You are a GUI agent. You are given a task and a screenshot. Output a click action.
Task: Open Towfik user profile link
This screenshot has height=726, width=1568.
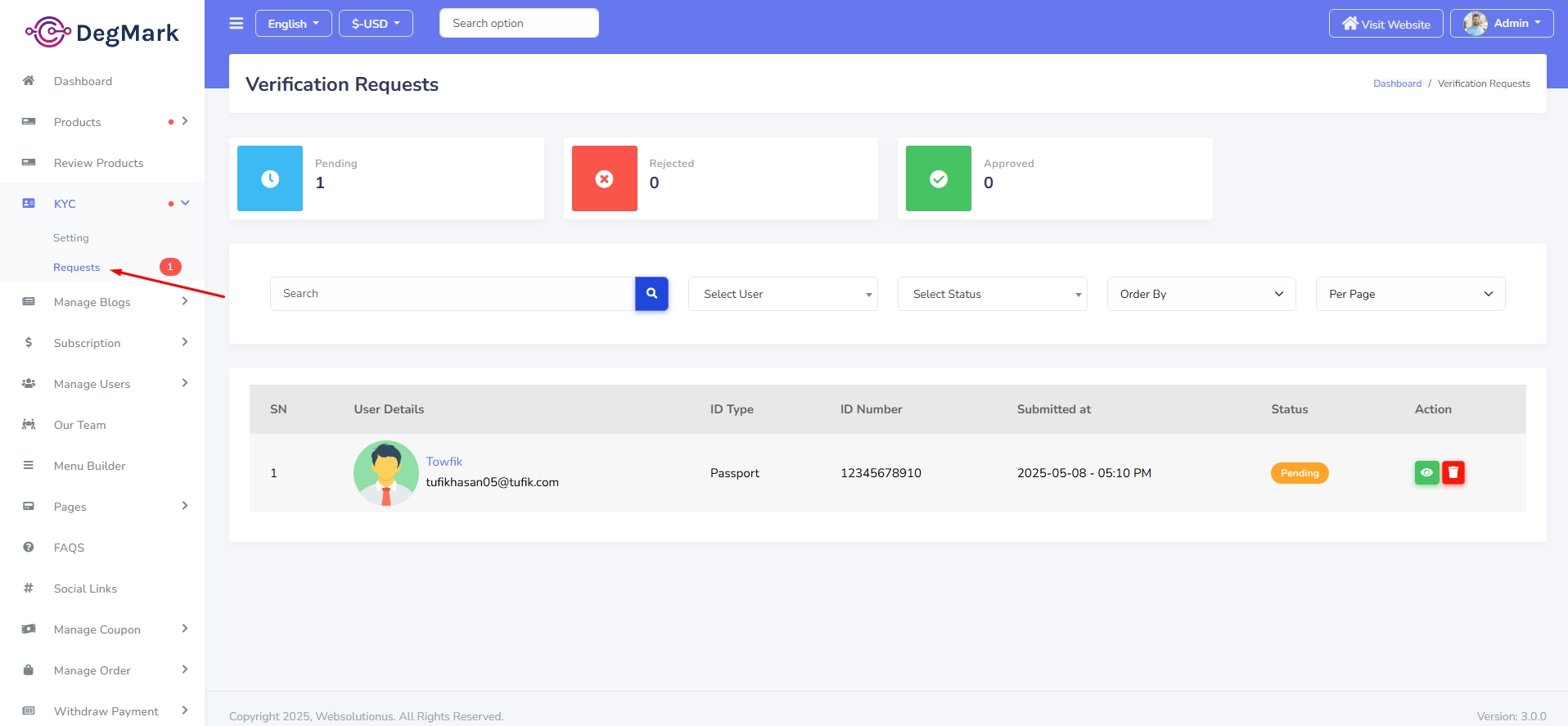(444, 462)
